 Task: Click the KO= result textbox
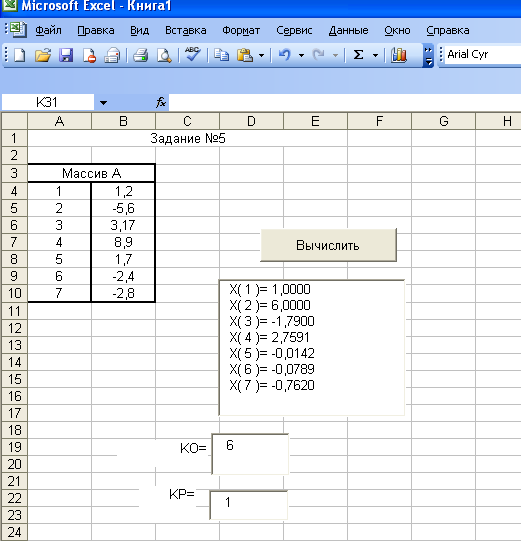250,454
